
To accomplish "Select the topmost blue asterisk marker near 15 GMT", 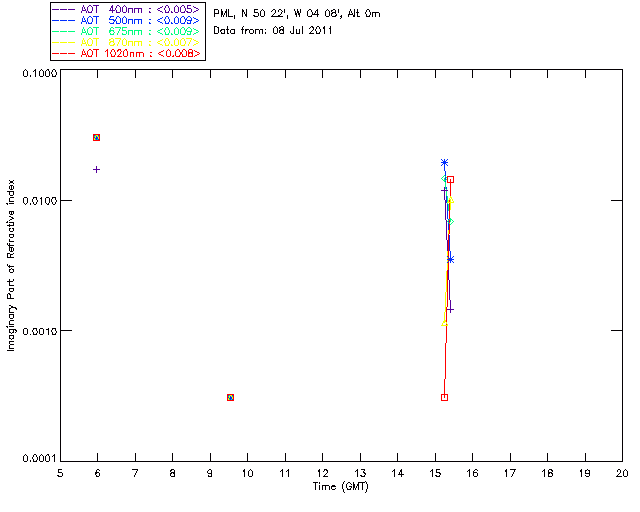I will click(444, 163).
